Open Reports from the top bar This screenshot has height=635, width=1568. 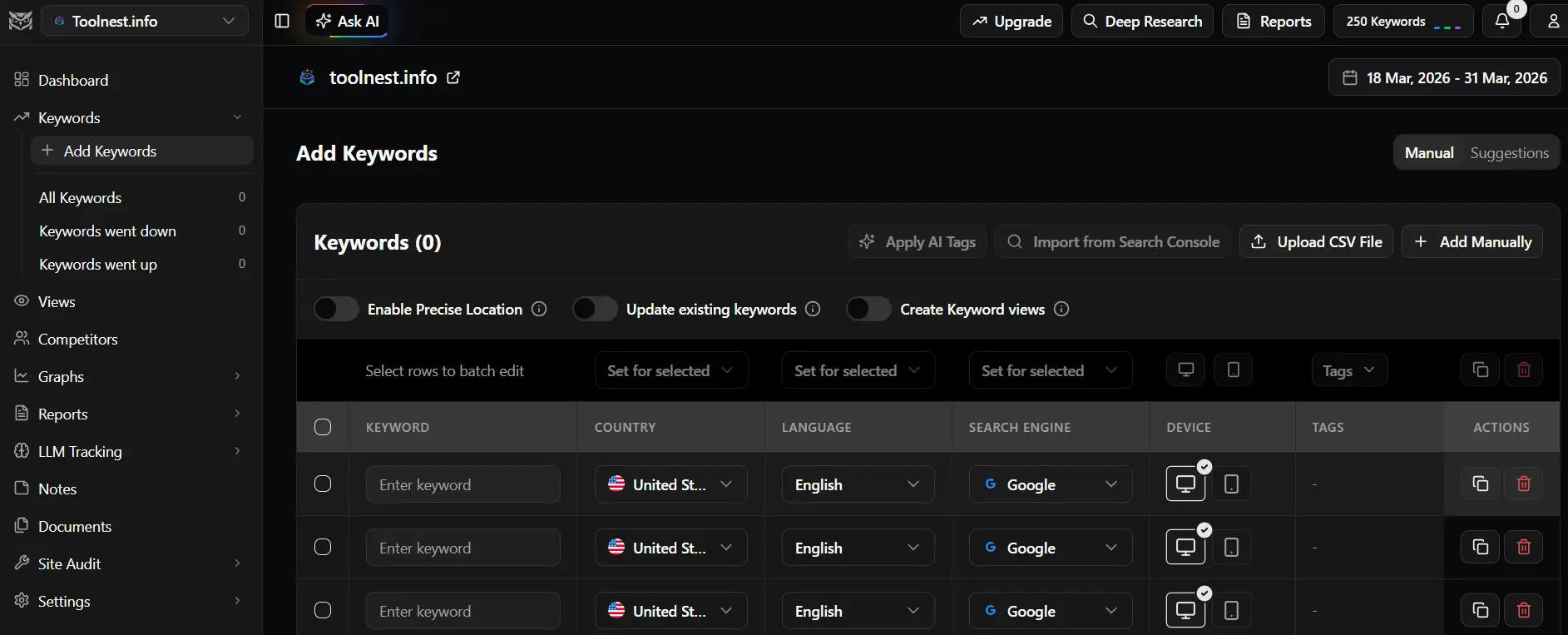coord(1274,21)
